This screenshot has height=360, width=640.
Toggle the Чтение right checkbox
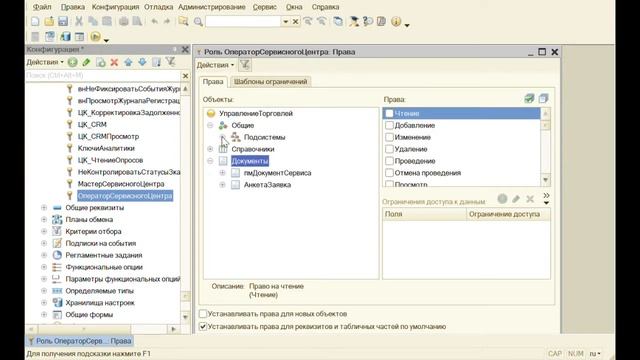coord(389,113)
